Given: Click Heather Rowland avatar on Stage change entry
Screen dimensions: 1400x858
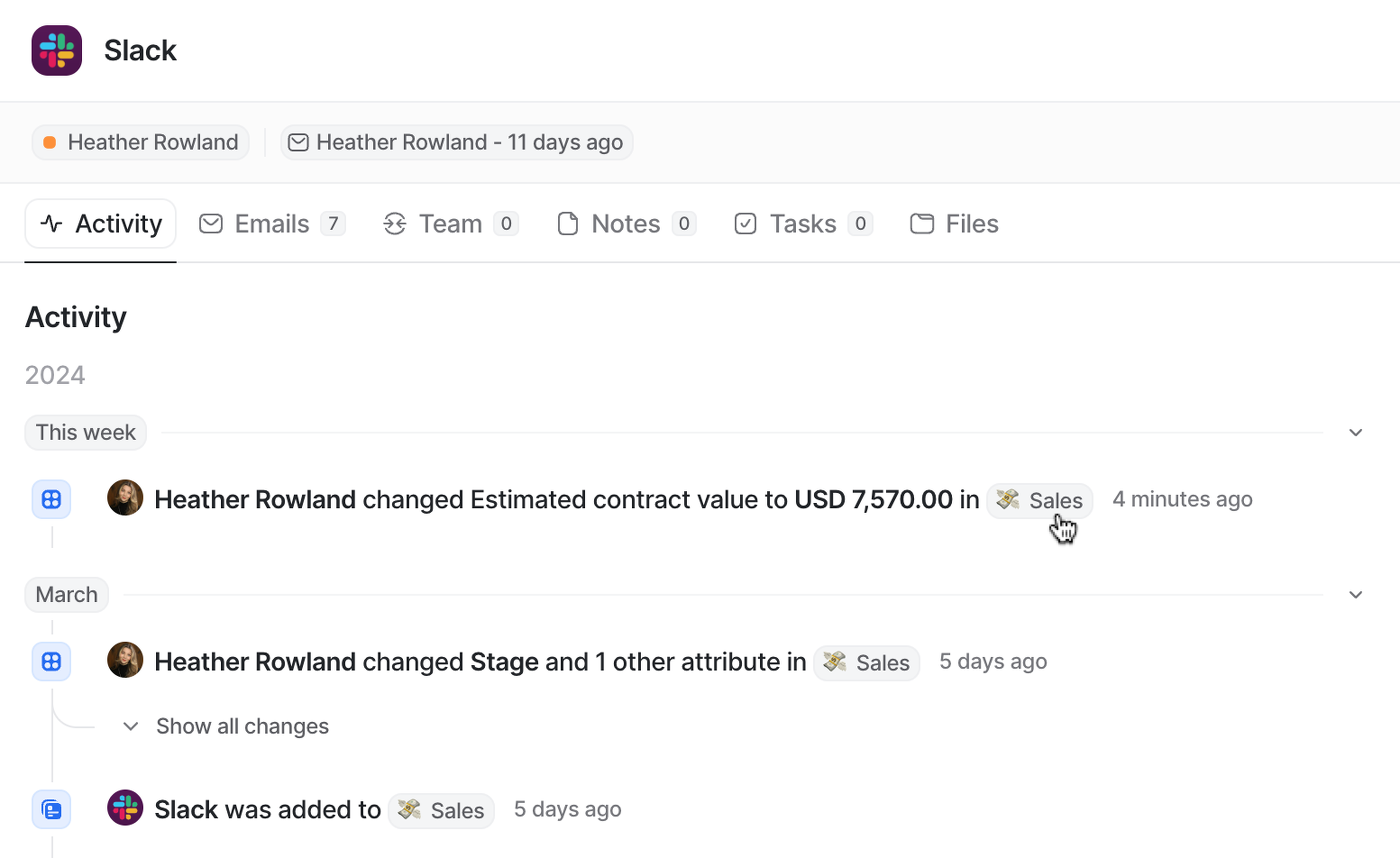Looking at the screenshot, I should click(125, 660).
